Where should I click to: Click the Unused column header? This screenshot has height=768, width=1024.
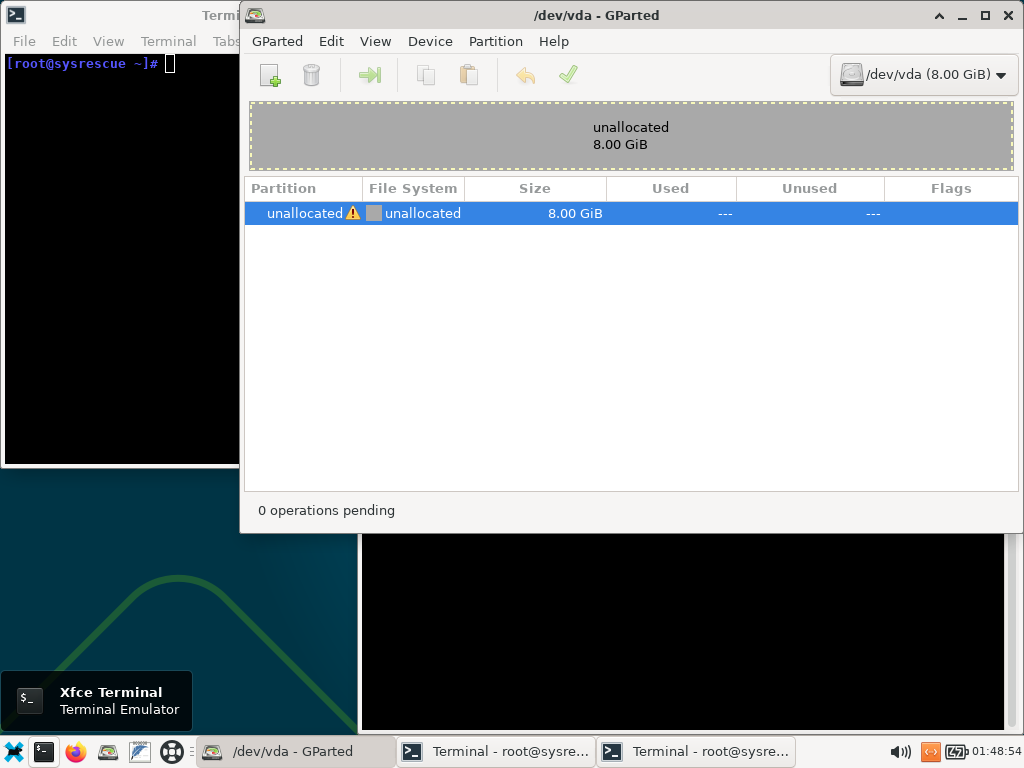pyautogui.click(x=810, y=189)
